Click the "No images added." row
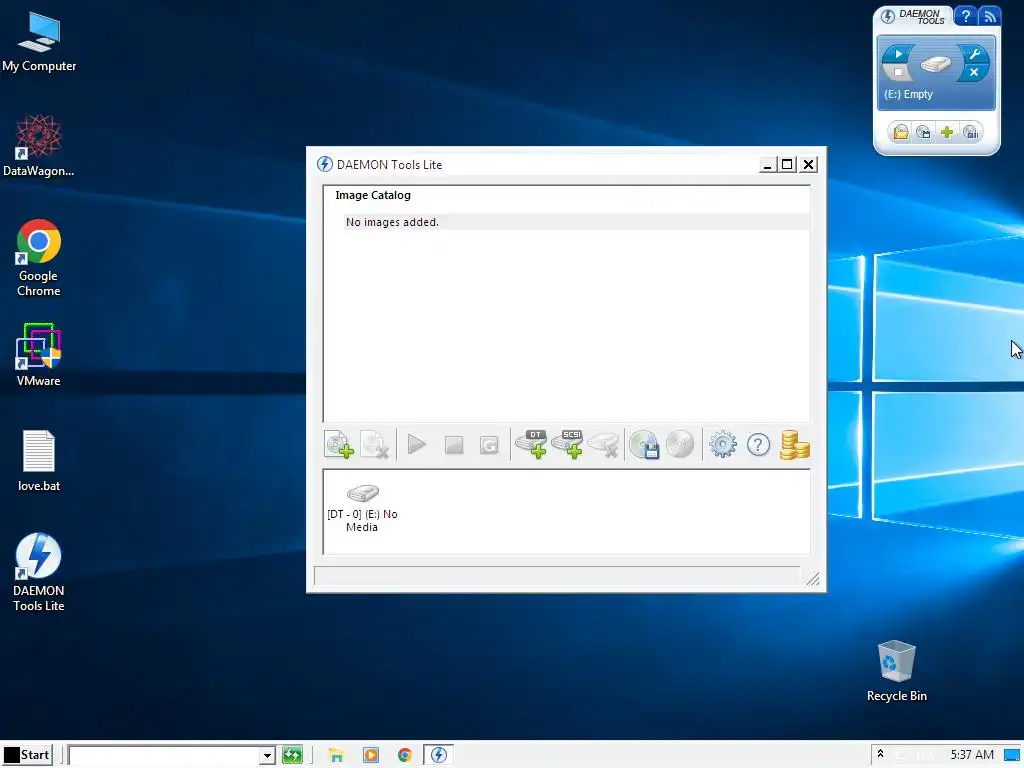Viewport: 1024px width, 768px height. pos(577,222)
